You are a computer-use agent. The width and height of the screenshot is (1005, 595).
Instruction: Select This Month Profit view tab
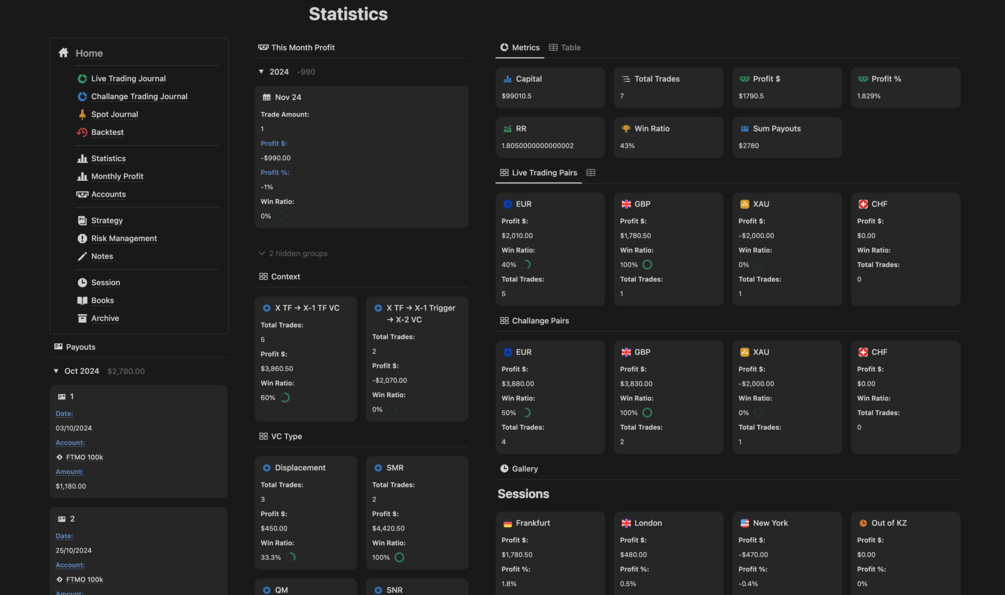pyautogui.click(x=296, y=47)
